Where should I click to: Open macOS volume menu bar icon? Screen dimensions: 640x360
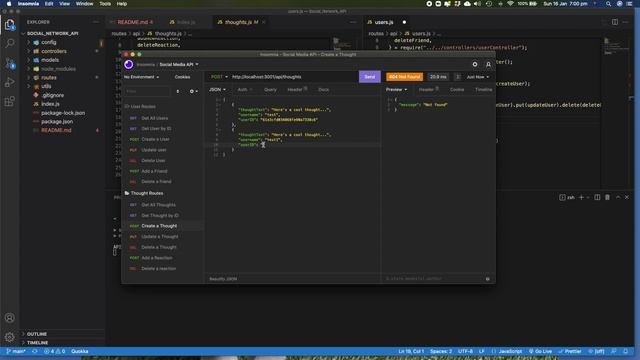(x=477, y=4)
